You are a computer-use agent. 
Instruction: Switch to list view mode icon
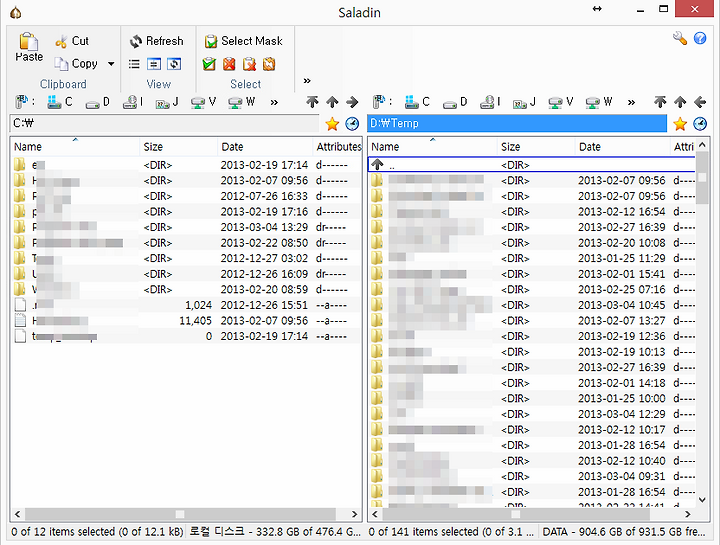pos(134,64)
